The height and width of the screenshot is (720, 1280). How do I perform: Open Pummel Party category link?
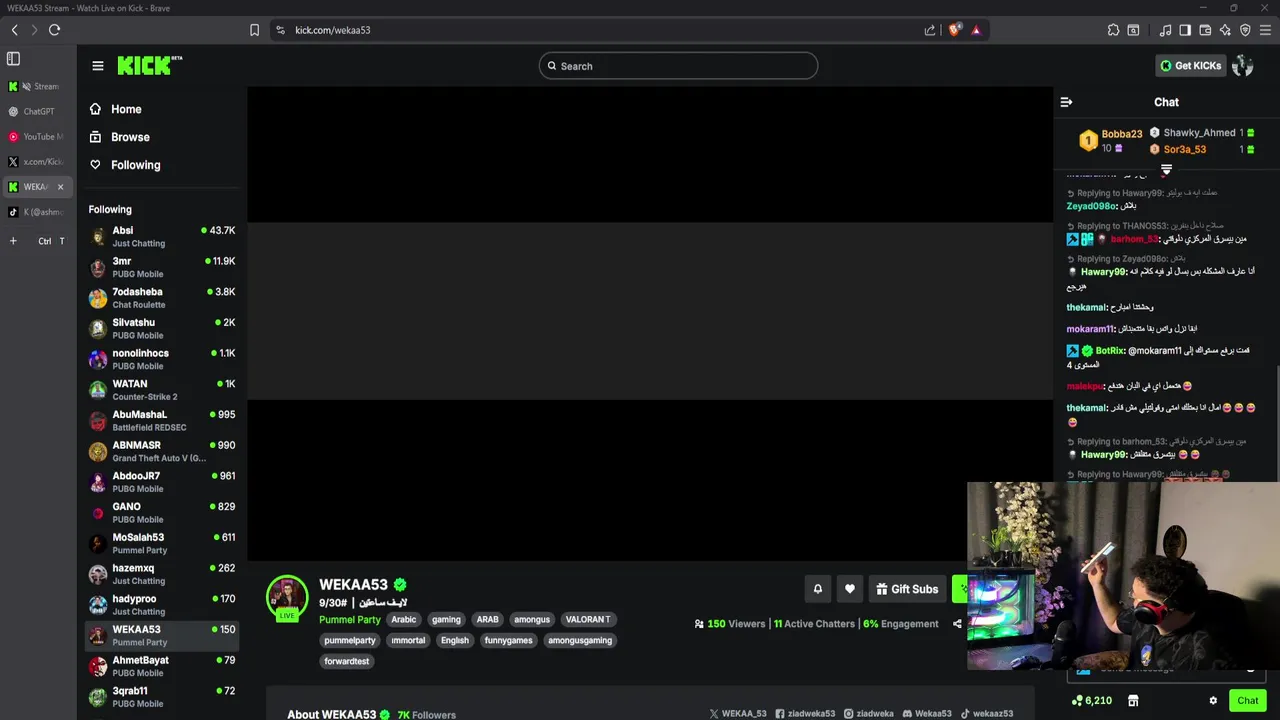[x=350, y=620]
